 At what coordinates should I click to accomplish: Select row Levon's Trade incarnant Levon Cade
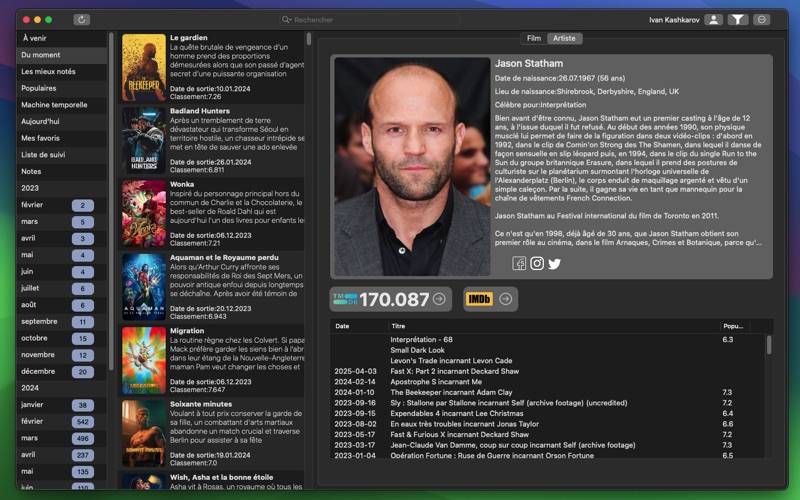(x=548, y=360)
